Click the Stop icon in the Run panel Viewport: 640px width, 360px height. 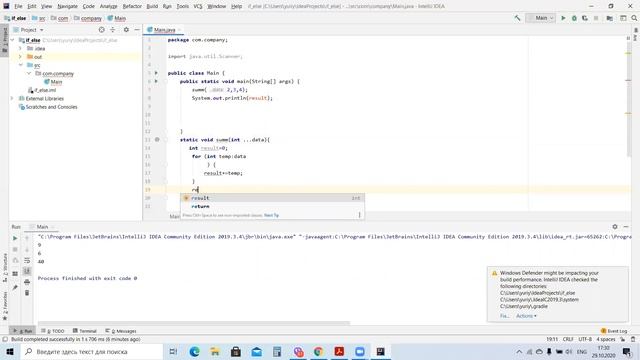pyautogui.click(x=15, y=249)
